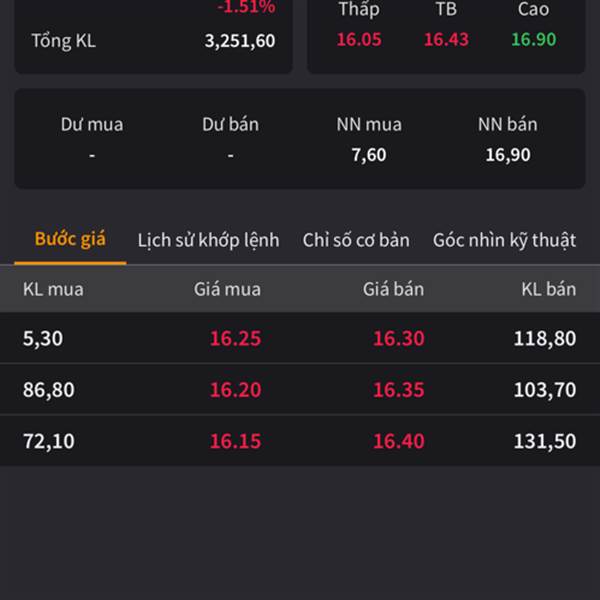Tap the 16.05 Thấp low price
This screenshot has width=600, height=600.
359,39
